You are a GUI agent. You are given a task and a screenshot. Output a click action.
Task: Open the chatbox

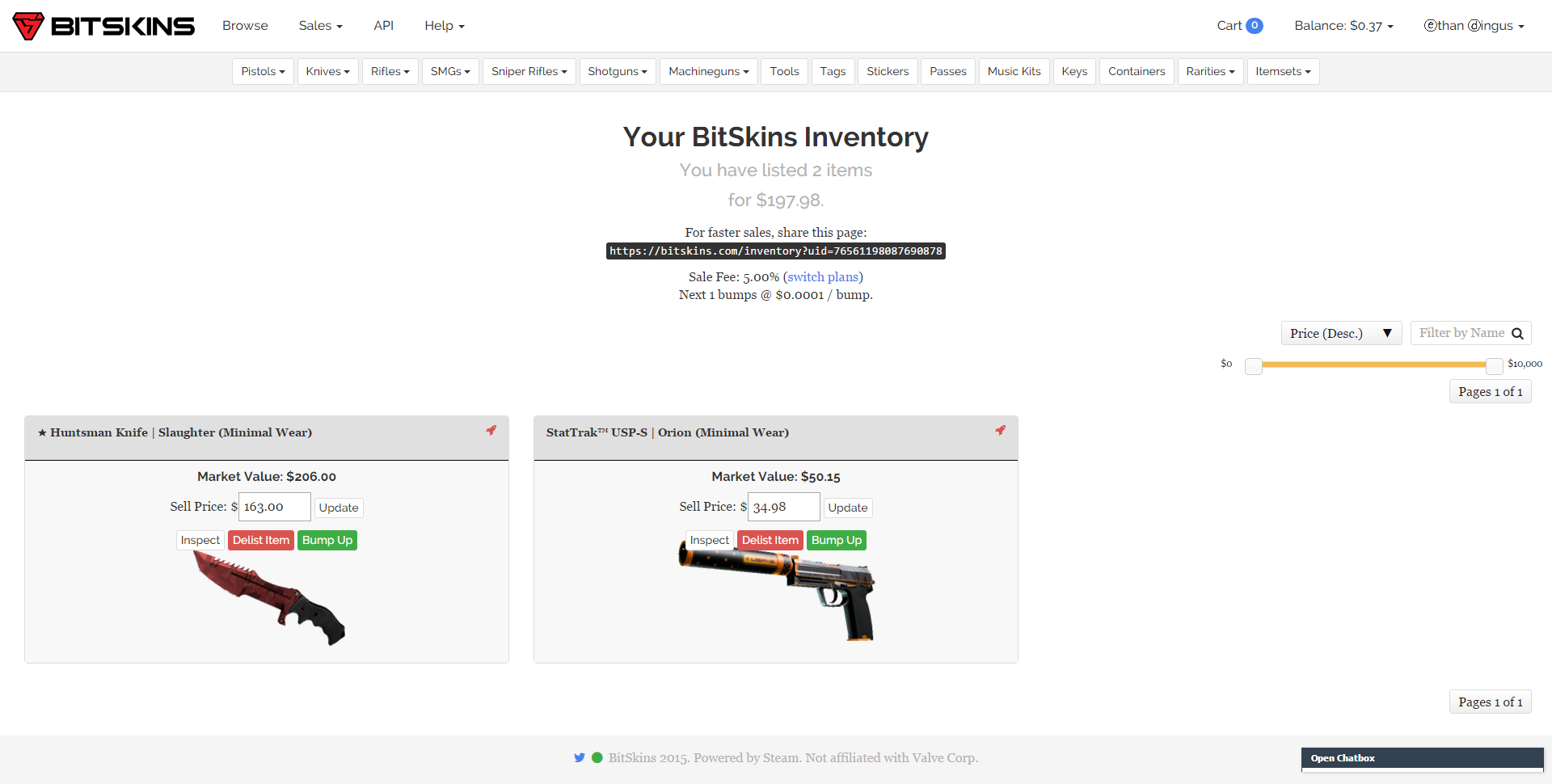coord(1423,758)
